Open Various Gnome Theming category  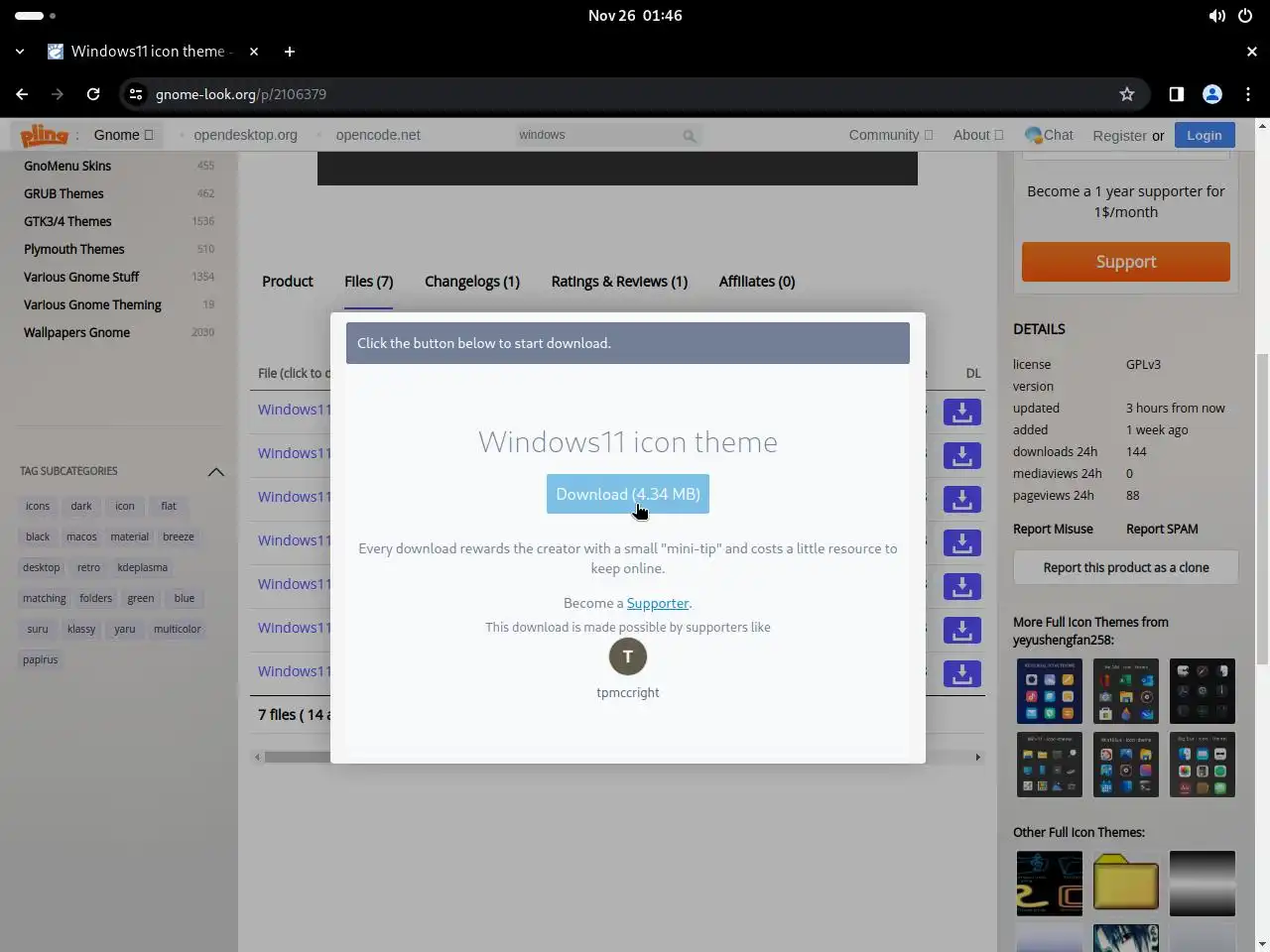coord(92,304)
